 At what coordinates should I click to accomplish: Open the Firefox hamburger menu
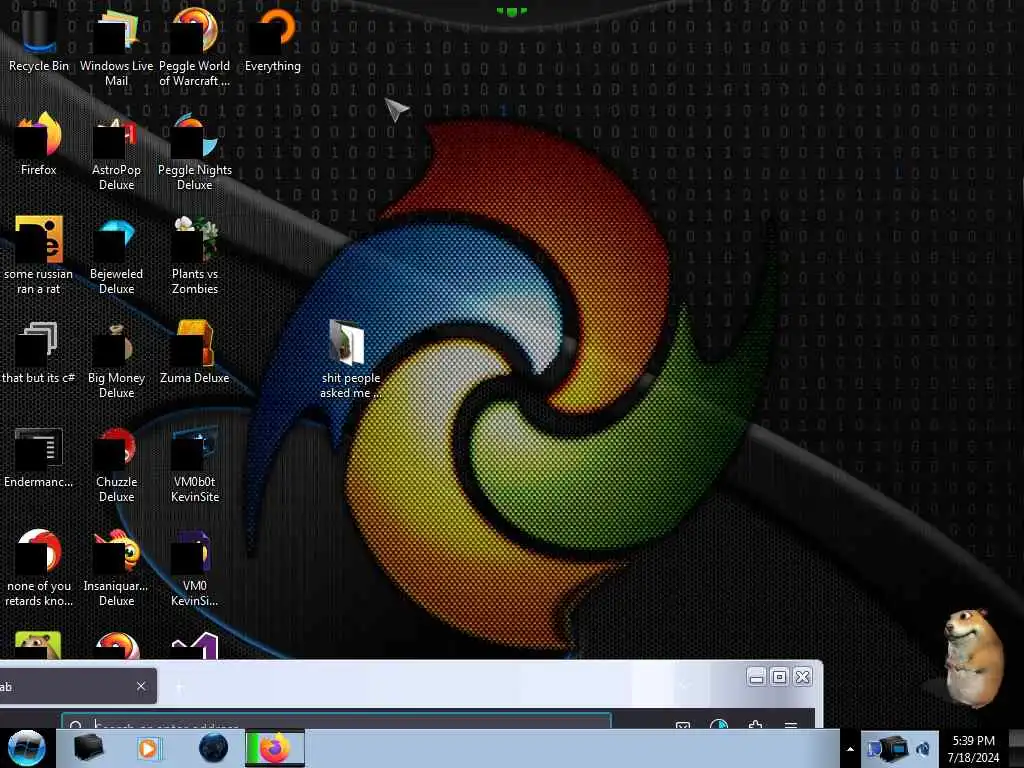coord(790,724)
